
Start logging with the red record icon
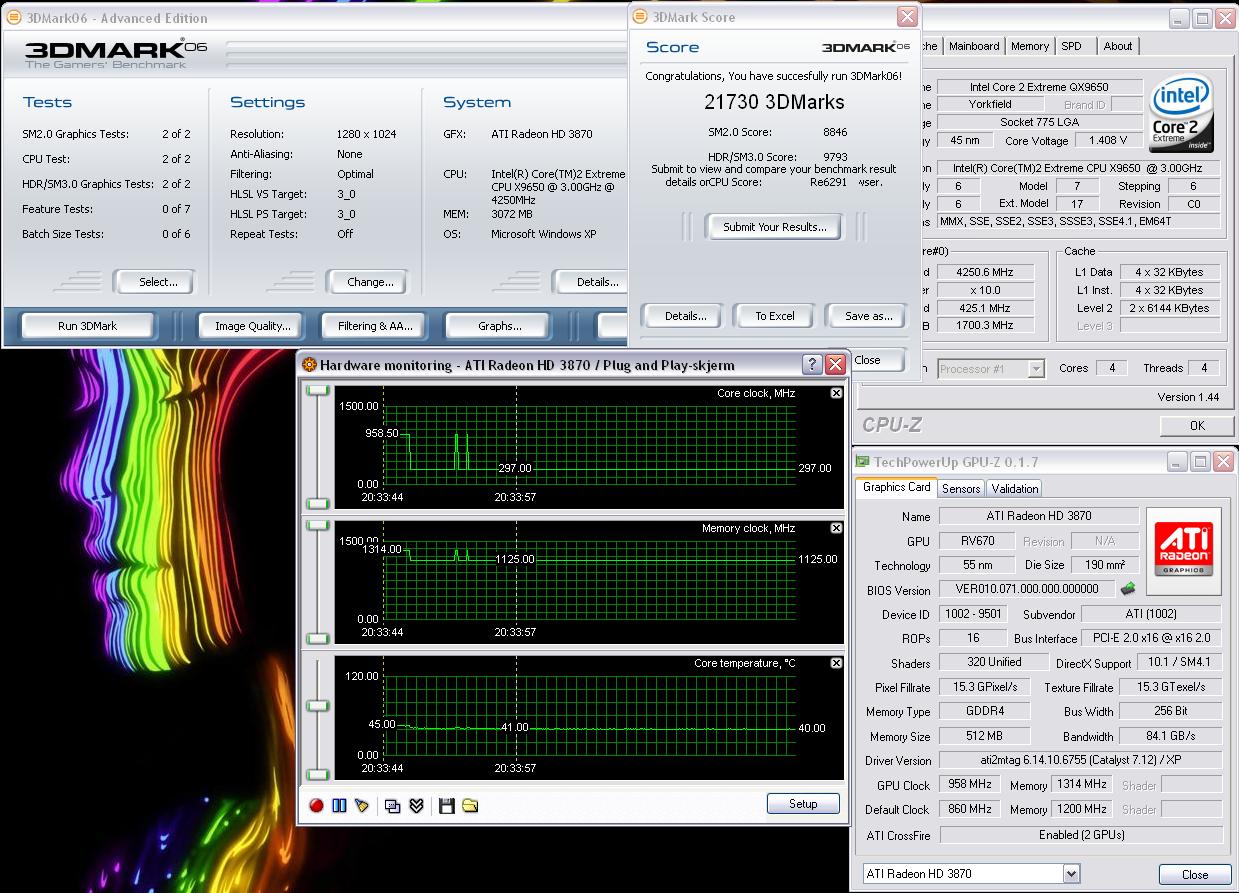tap(316, 805)
